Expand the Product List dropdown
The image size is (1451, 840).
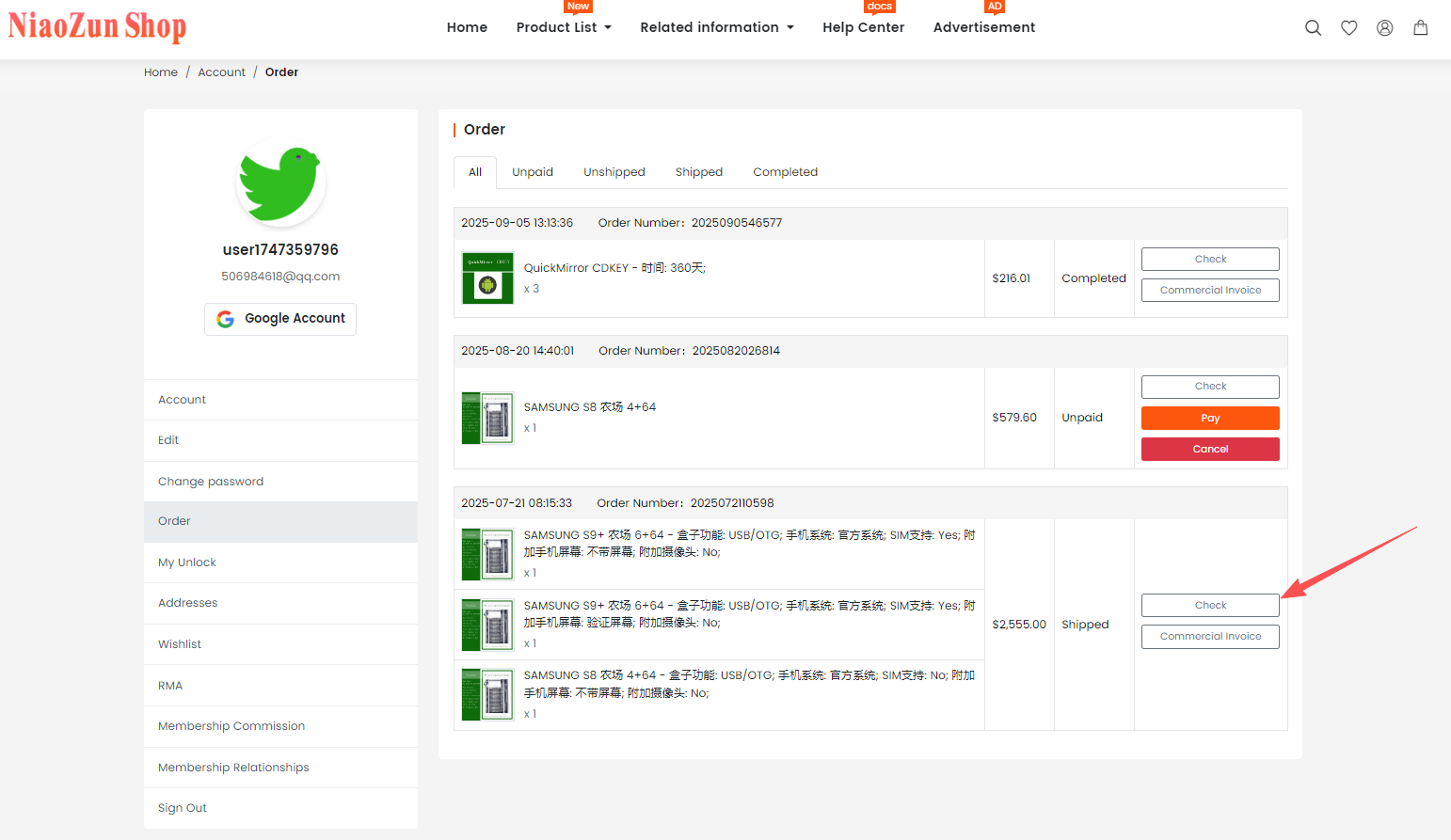point(563,27)
